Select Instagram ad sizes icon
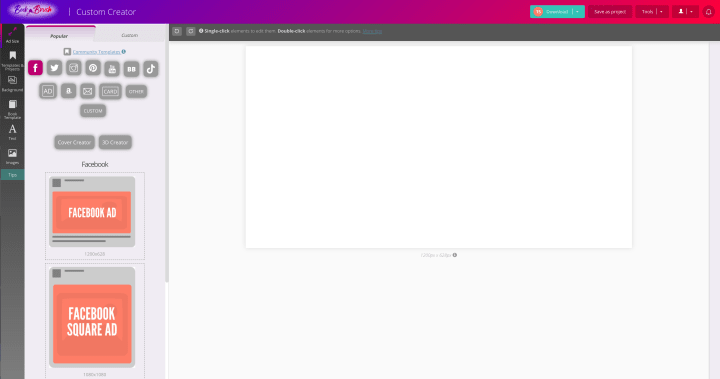Viewport: 720px width, 379px height. (x=73, y=68)
